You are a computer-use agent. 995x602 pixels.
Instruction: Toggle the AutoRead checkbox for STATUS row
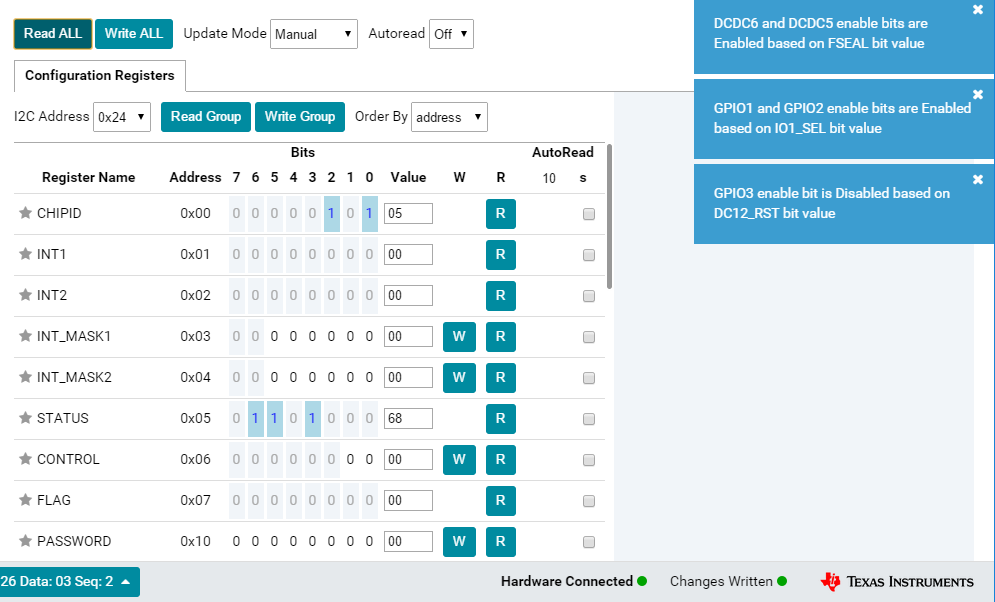[589, 419]
